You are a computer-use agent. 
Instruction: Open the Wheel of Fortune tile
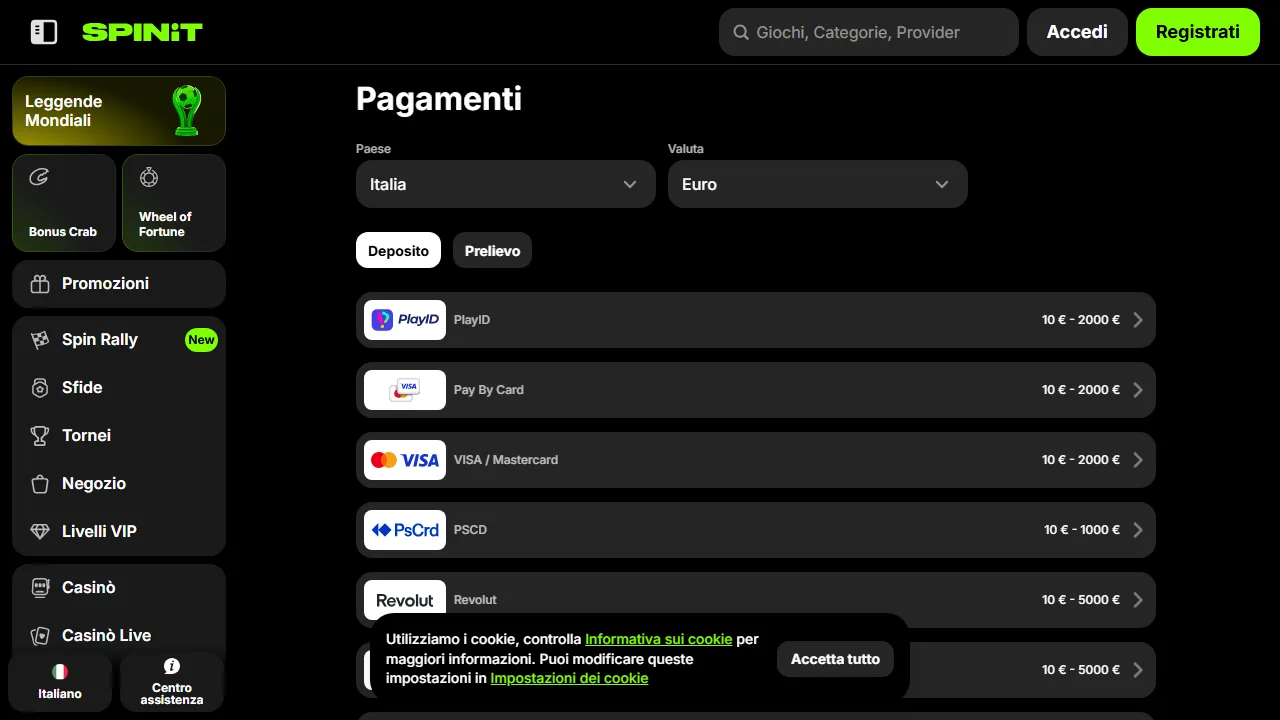(174, 203)
